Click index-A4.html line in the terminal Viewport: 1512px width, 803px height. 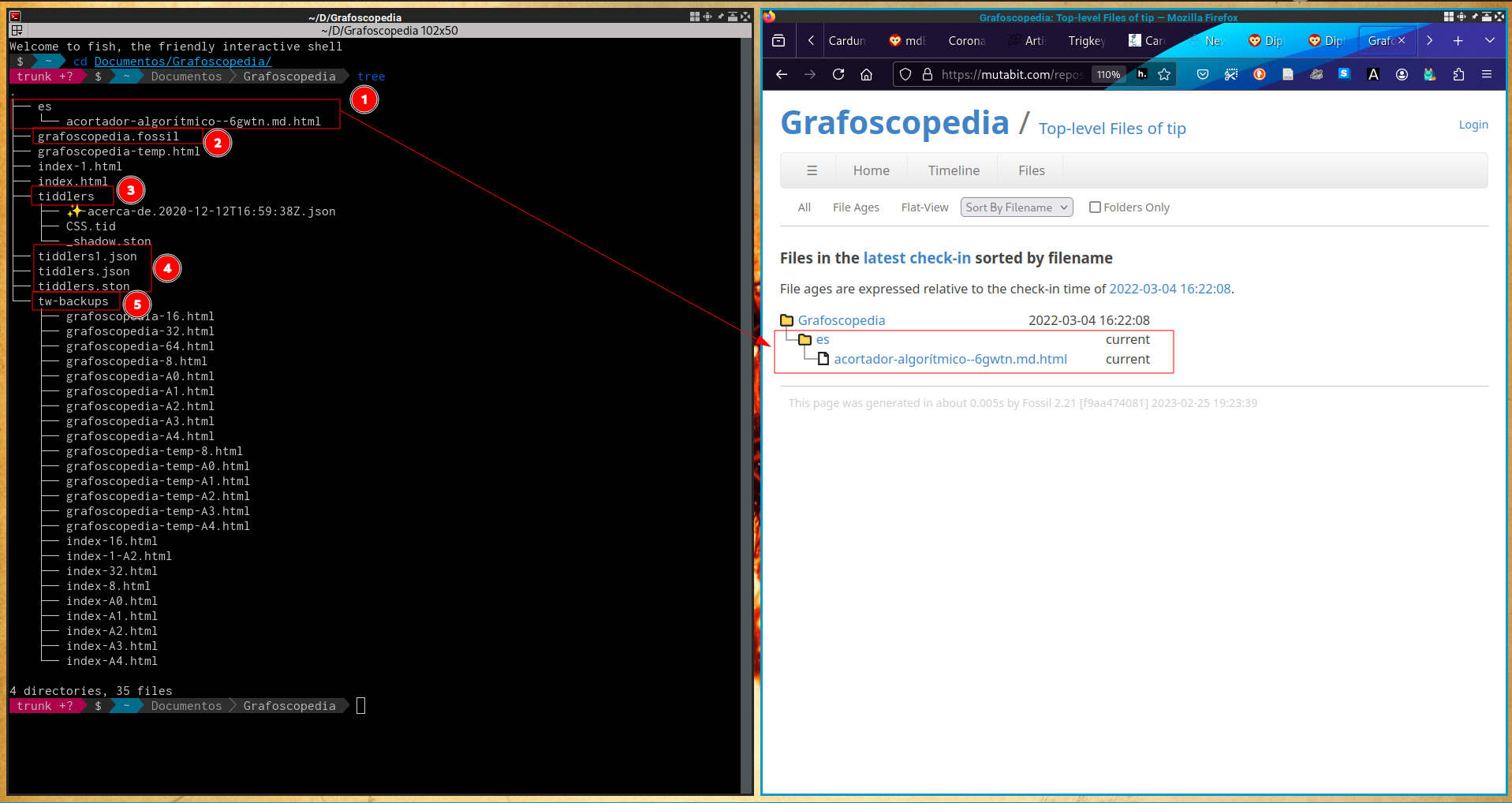pos(112,661)
